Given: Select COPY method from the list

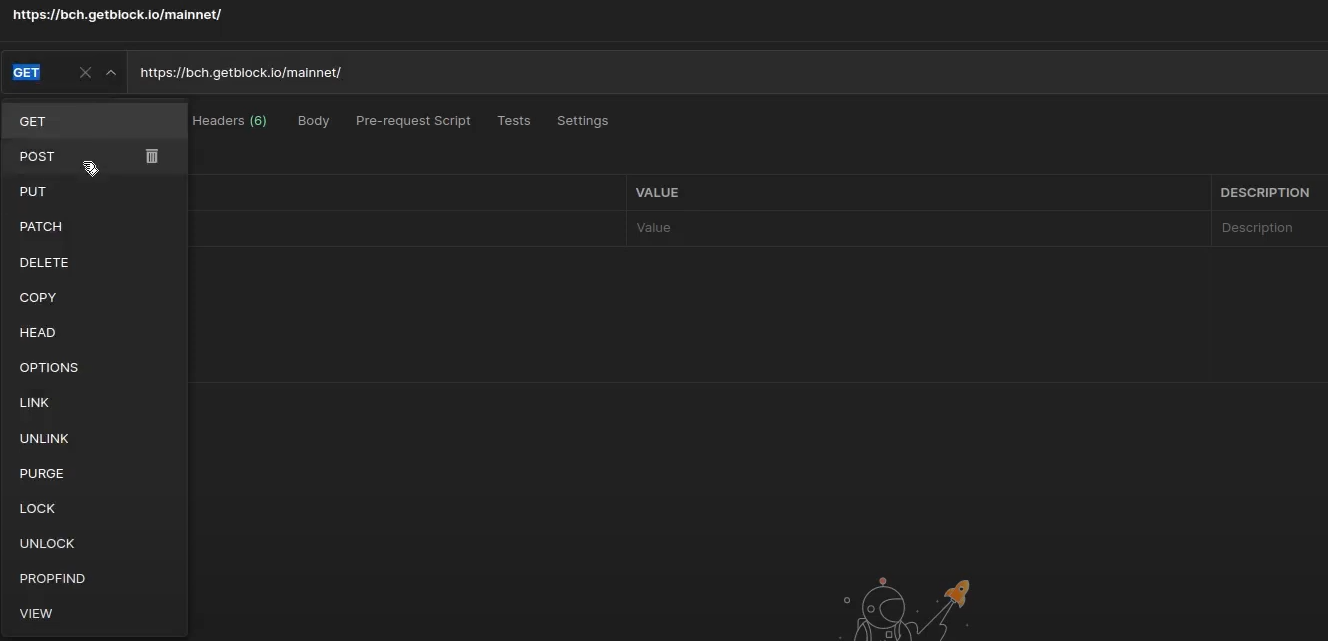Looking at the screenshot, I should pyautogui.click(x=95, y=297).
